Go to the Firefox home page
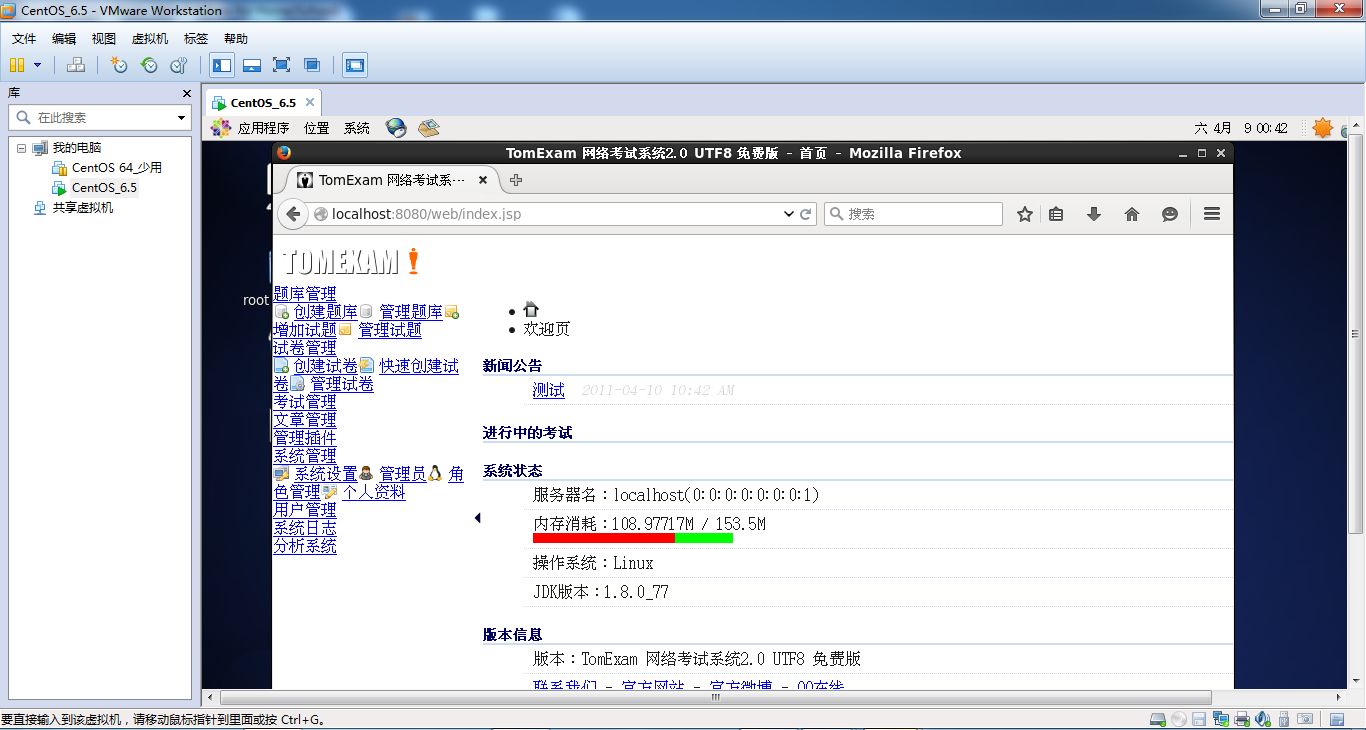The width and height of the screenshot is (1366, 730). pyautogui.click(x=1132, y=214)
